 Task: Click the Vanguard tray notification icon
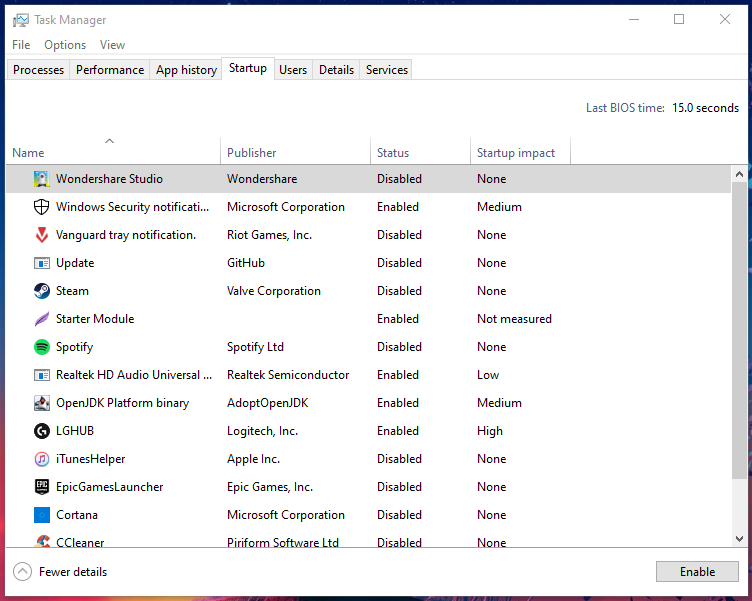pos(42,235)
